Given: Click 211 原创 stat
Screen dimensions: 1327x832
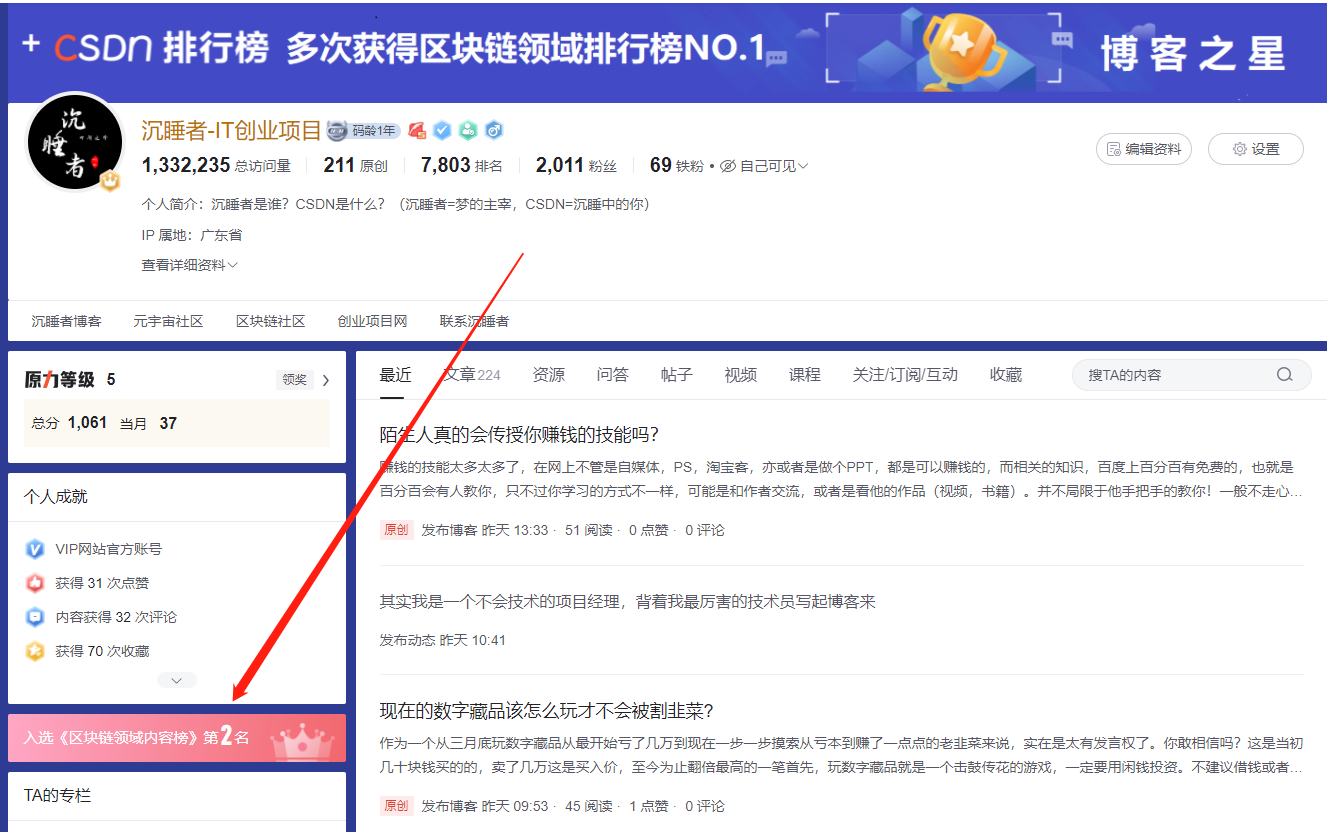Looking at the screenshot, I should coord(354,166).
